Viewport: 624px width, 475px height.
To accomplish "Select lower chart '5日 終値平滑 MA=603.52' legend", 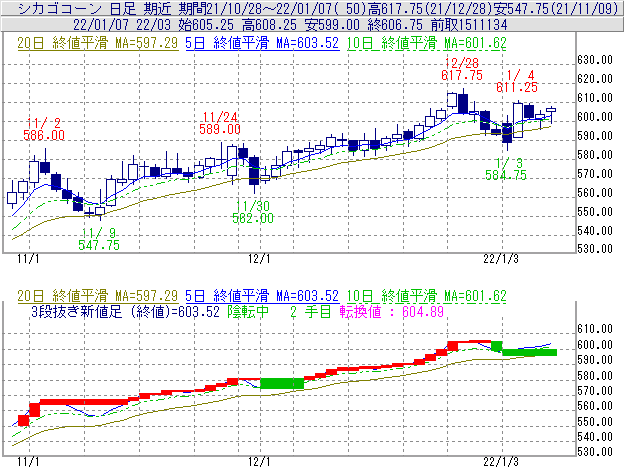I will pos(262,296).
